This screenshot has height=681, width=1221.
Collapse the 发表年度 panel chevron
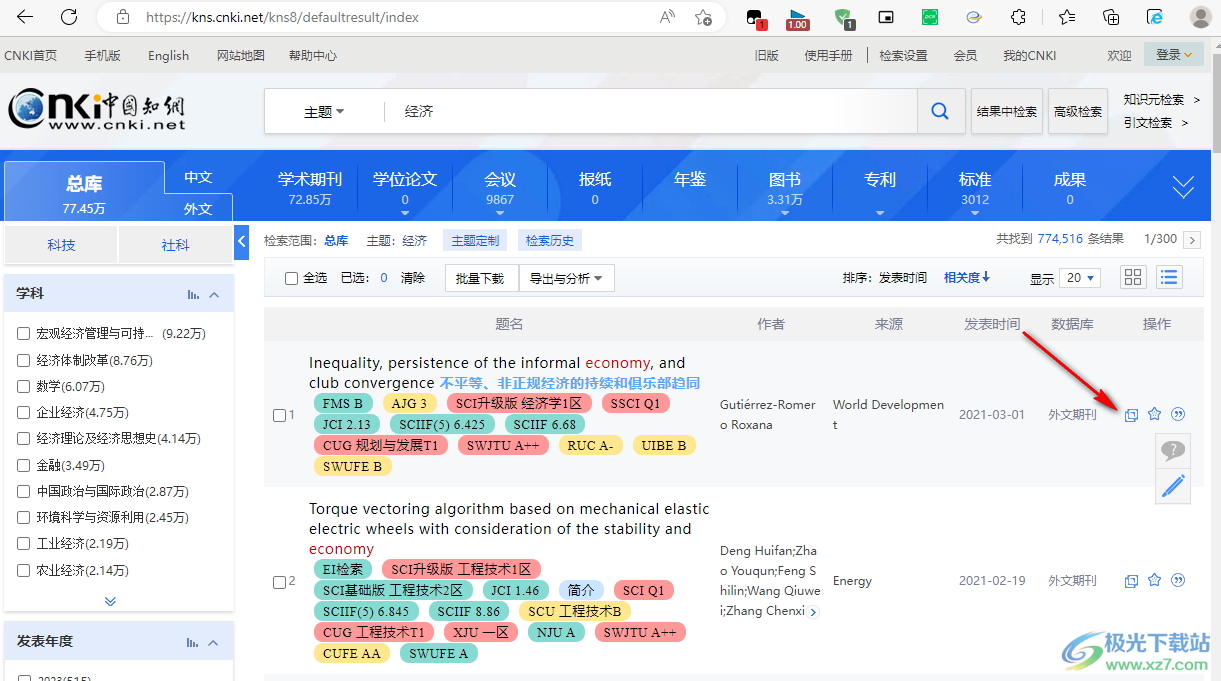pos(214,642)
